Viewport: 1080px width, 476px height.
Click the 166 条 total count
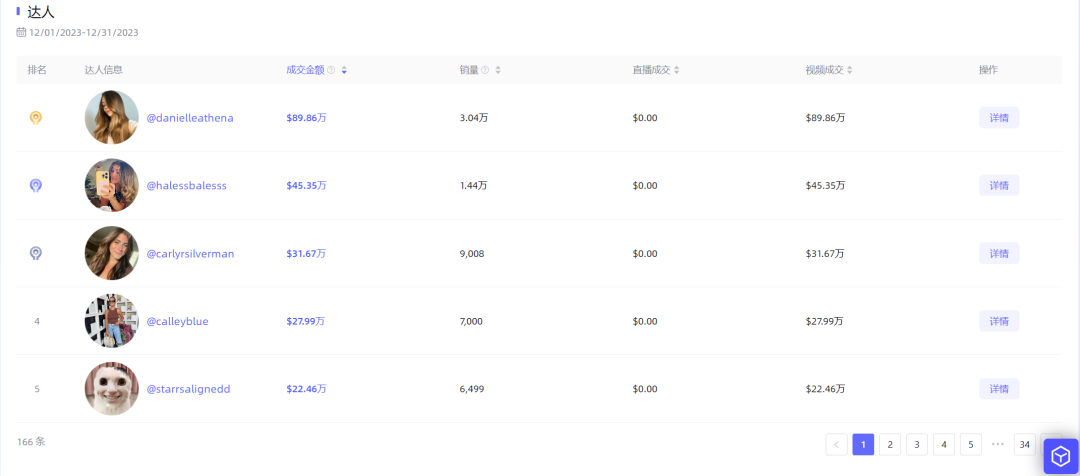tap(31, 442)
